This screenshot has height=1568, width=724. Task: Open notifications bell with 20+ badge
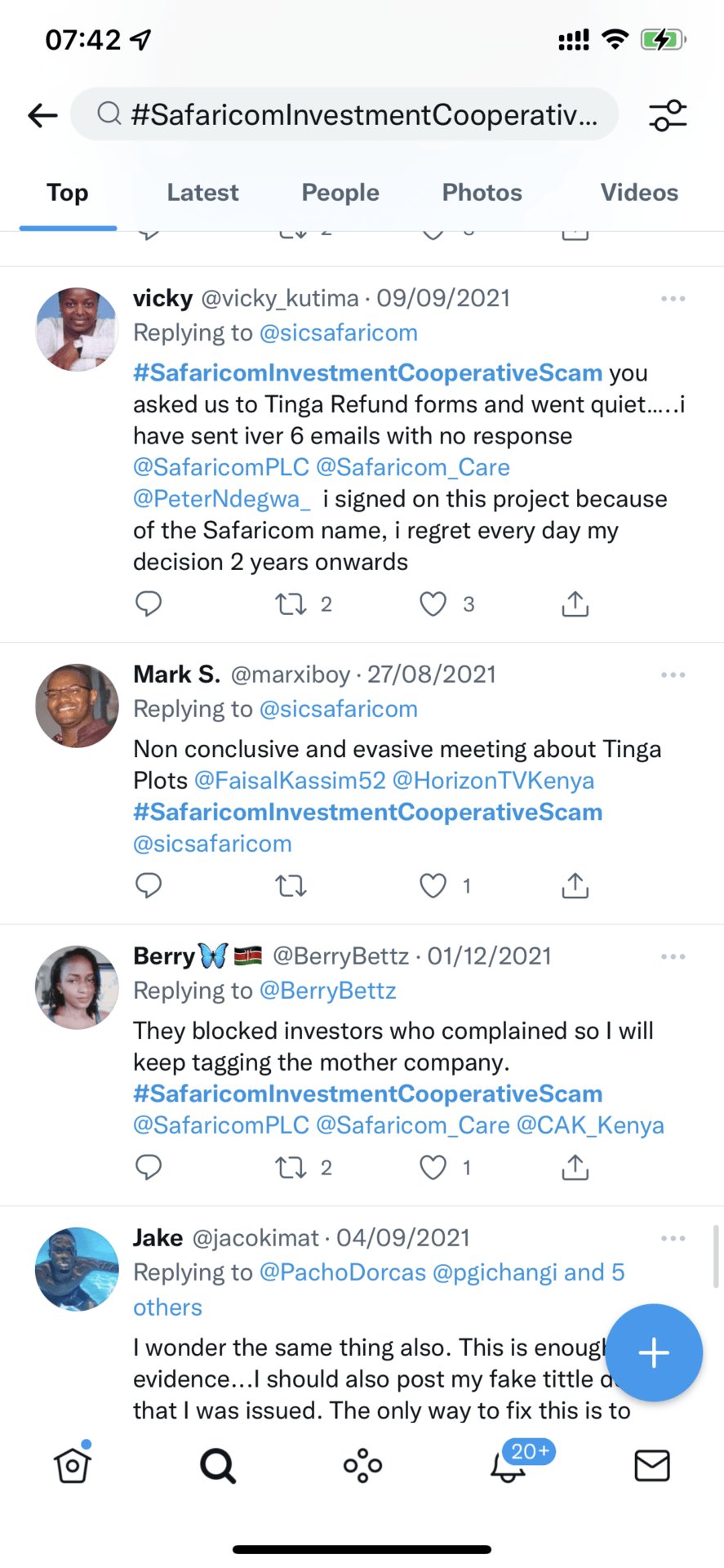click(x=509, y=1466)
